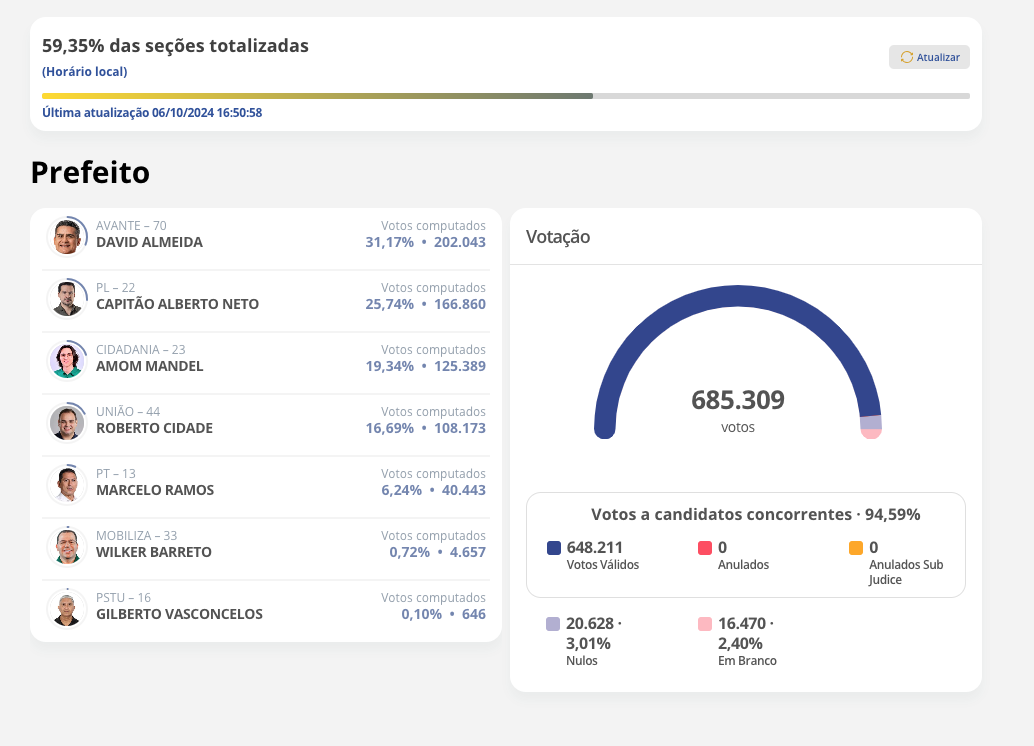
Task: Click the DAVID ALMEIDA candidate name
Action: click(149, 242)
